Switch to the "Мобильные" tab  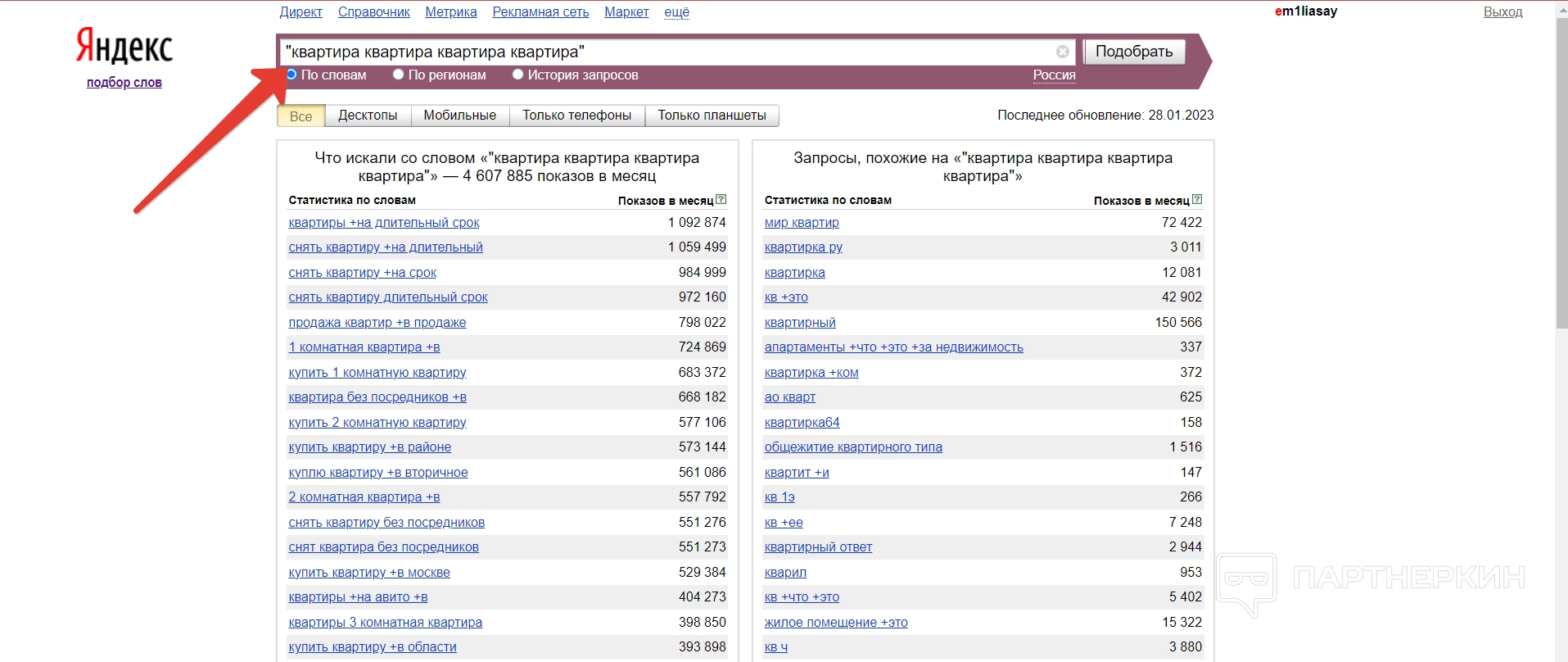click(459, 116)
